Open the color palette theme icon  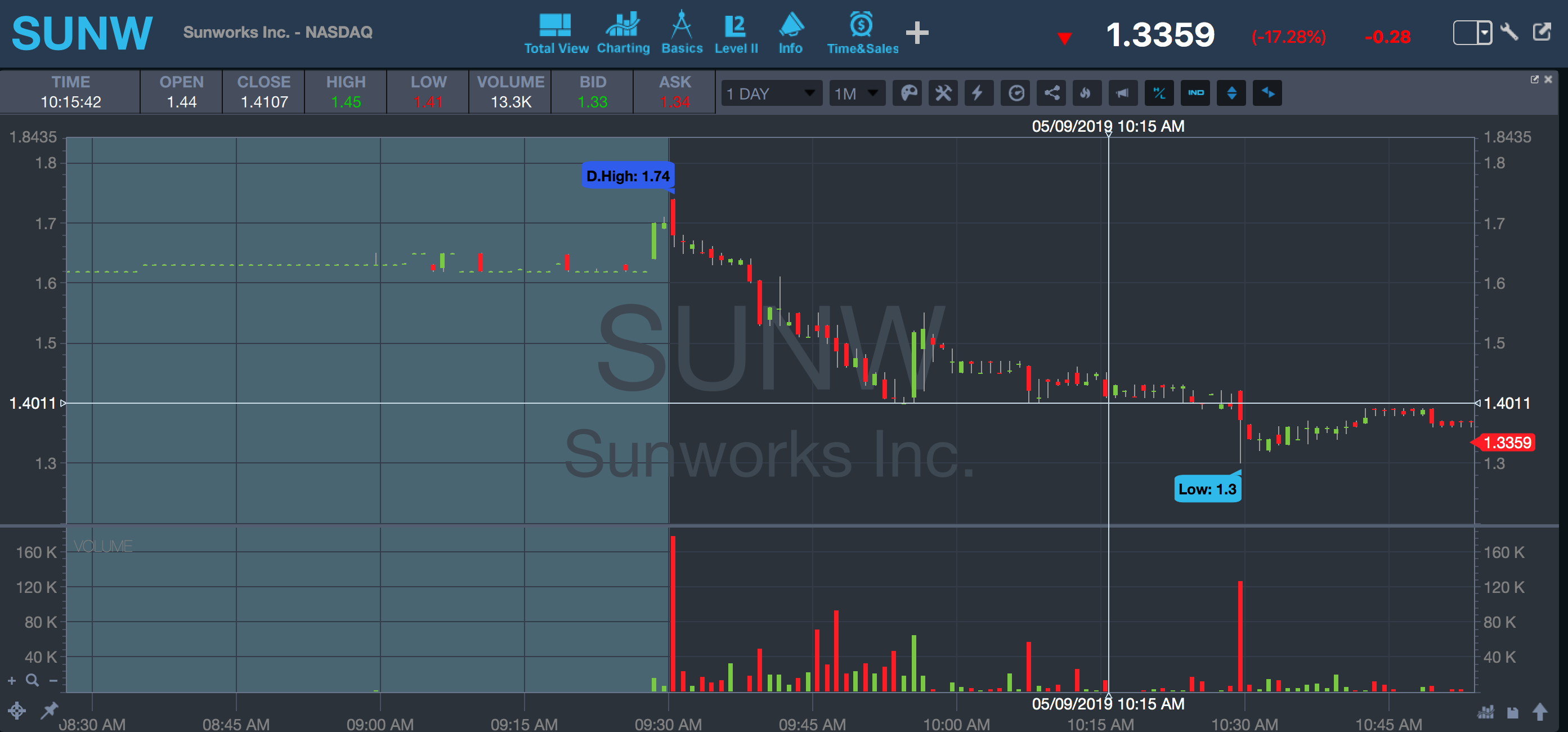pyautogui.click(x=908, y=93)
